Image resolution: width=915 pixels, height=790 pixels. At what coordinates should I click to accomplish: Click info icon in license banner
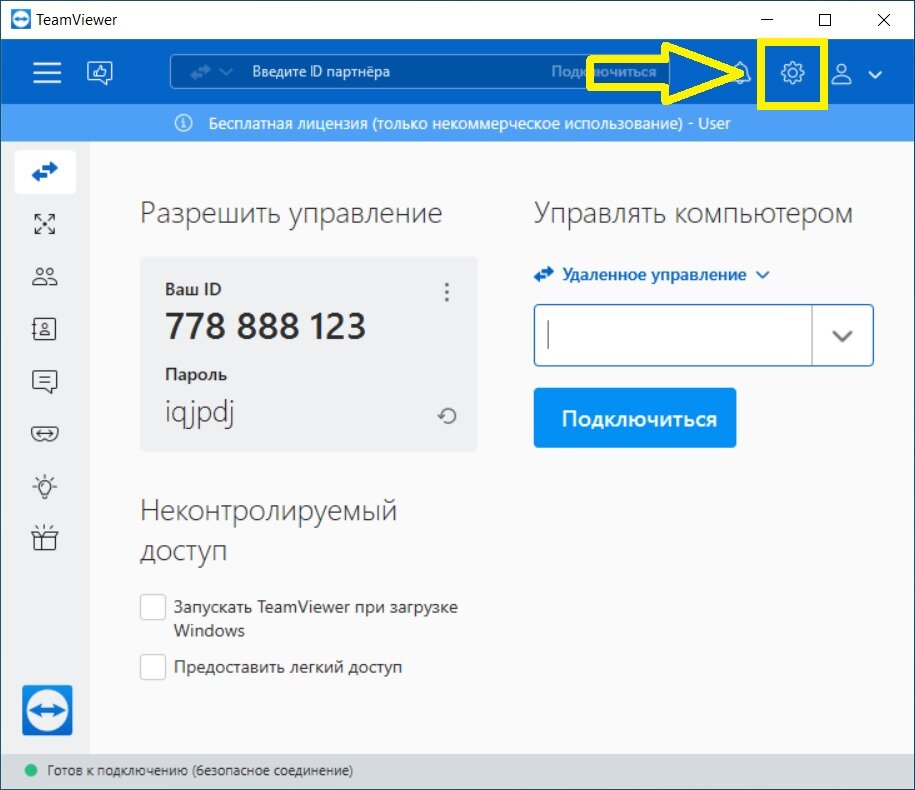point(183,123)
